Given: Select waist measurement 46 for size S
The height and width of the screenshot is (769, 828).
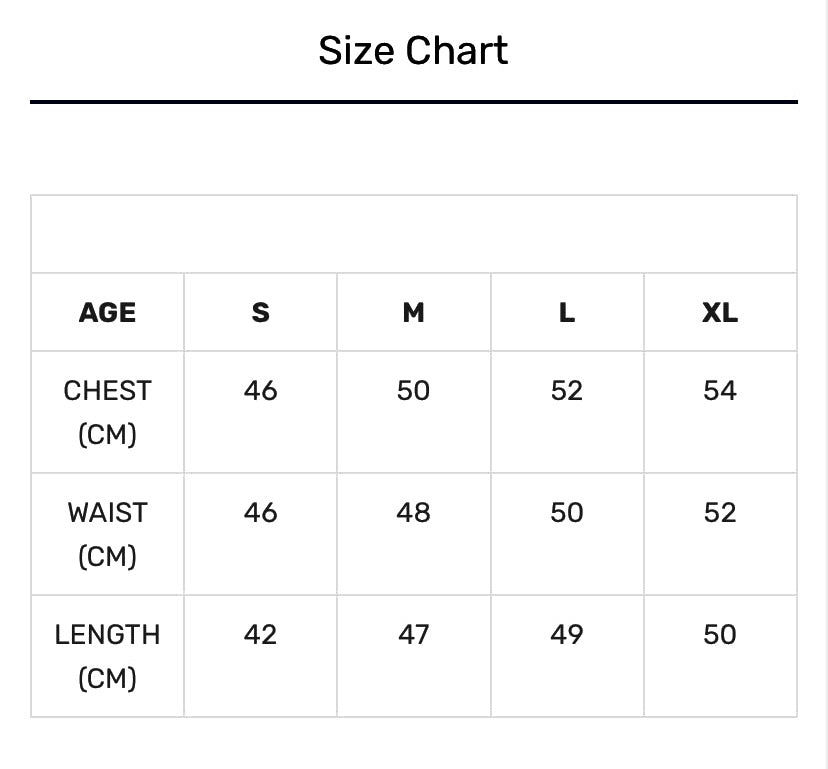Looking at the screenshot, I should (x=260, y=512).
